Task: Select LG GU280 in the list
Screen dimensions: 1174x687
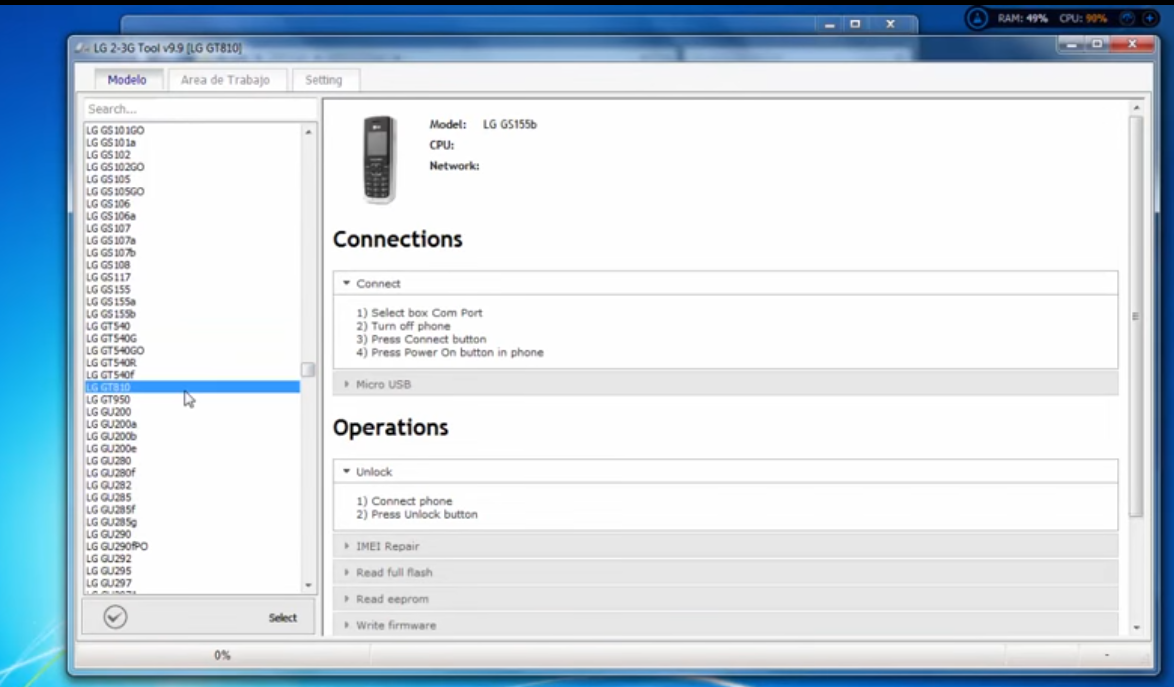Action: pyautogui.click(x=192, y=460)
